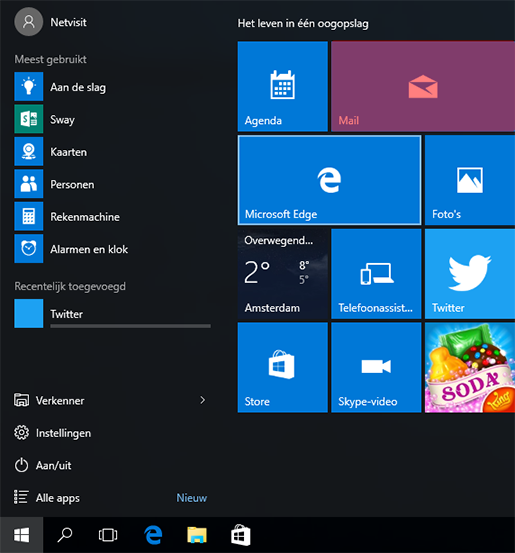Click the Verkenner label

tap(60, 401)
